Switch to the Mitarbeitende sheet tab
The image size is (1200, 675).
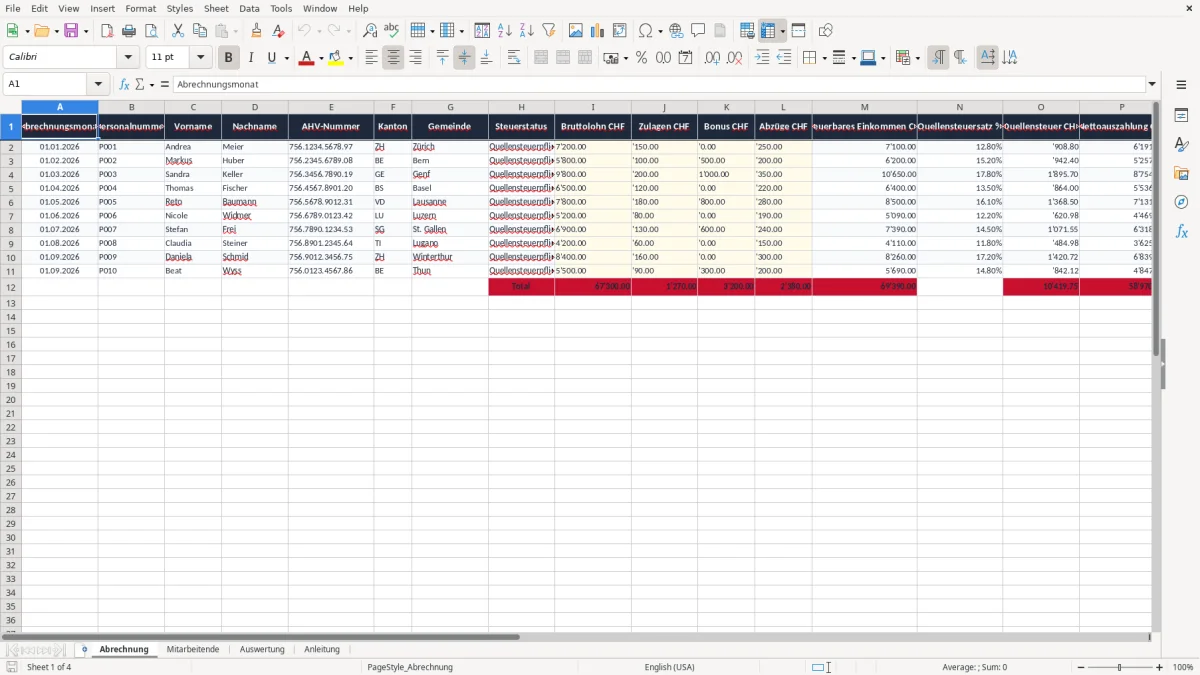(x=193, y=649)
